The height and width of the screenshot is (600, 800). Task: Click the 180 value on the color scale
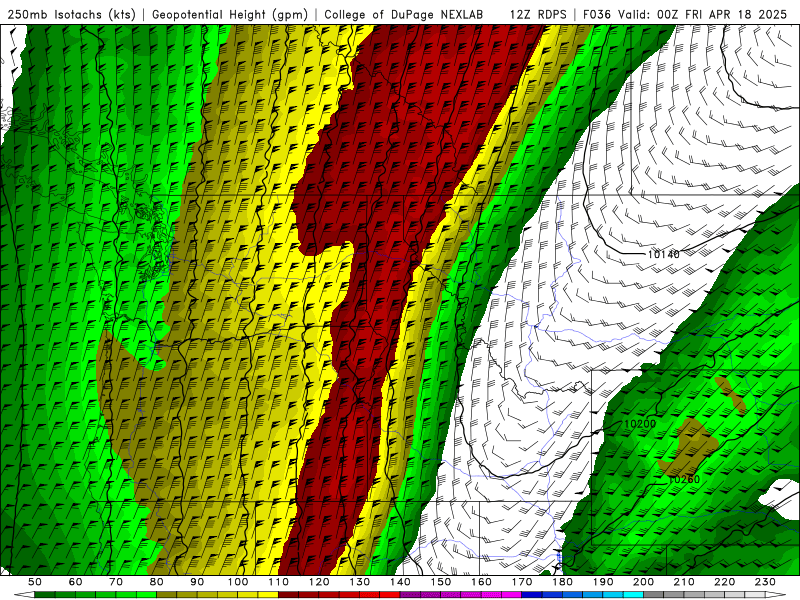tap(562, 582)
